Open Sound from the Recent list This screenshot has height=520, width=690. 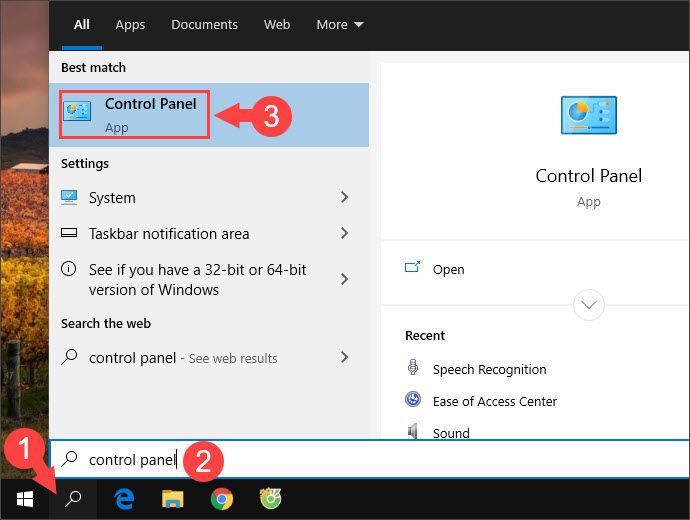pyautogui.click(x=451, y=433)
